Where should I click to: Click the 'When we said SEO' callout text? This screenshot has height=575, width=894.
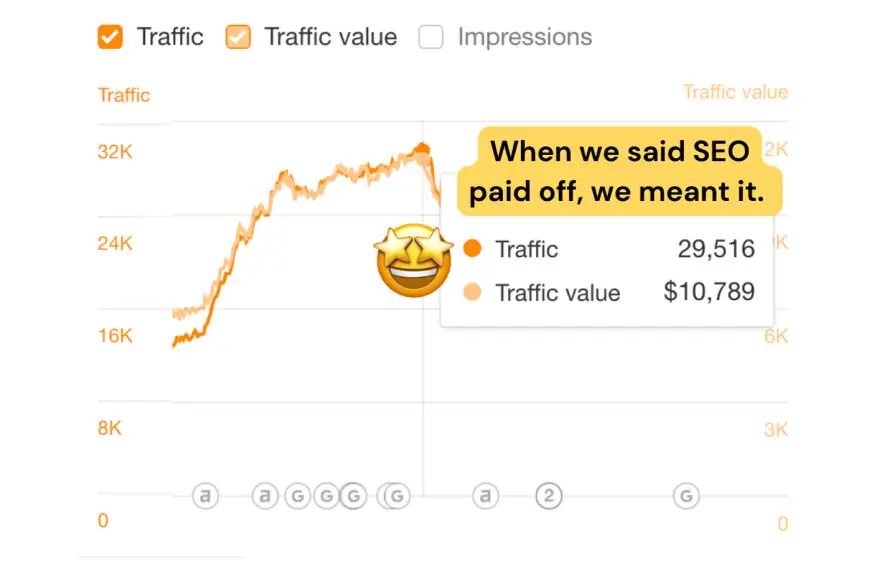[x=618, y=152]
